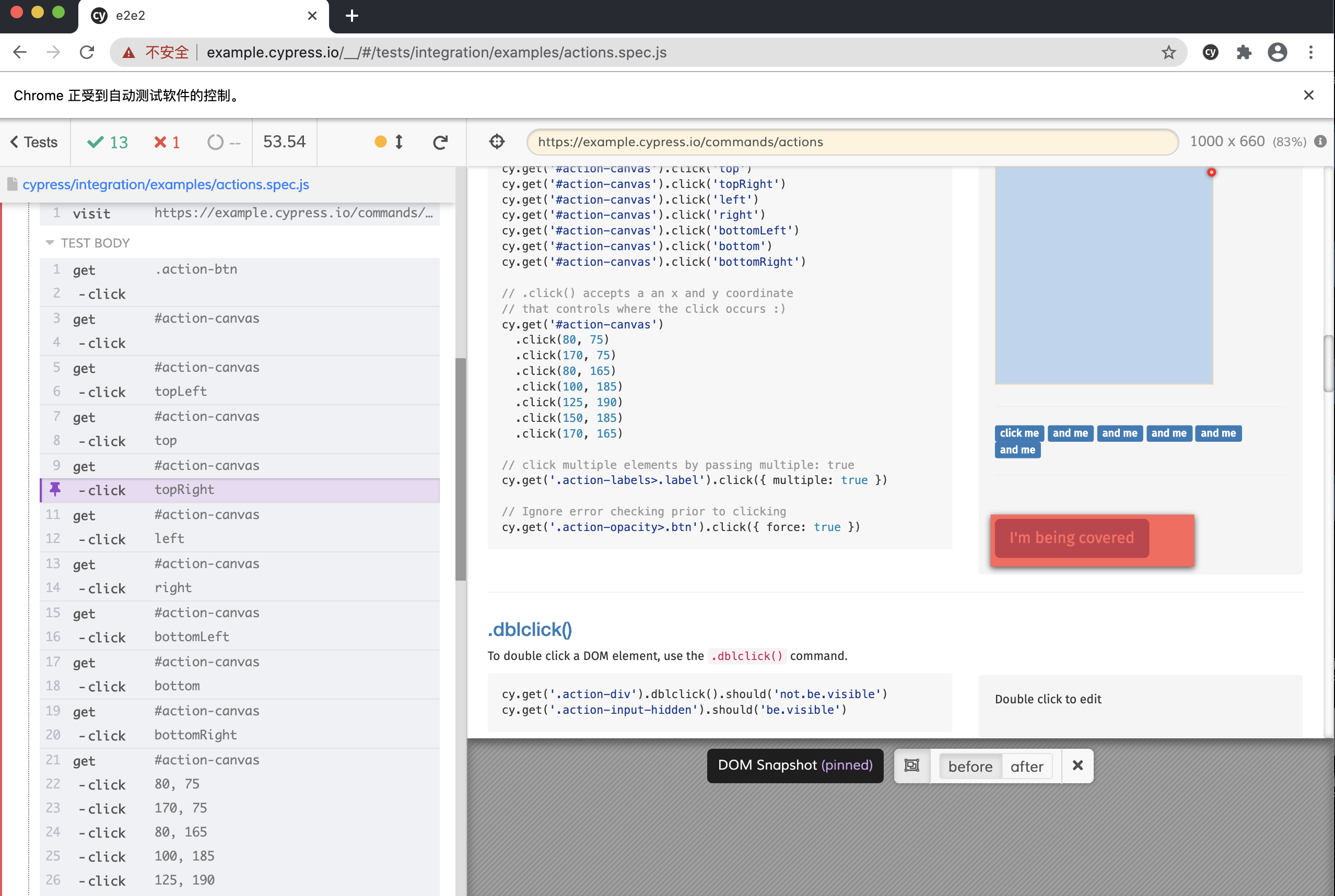
Task: Open the selector playground crosshair
Action: click(x=497, y=142)
